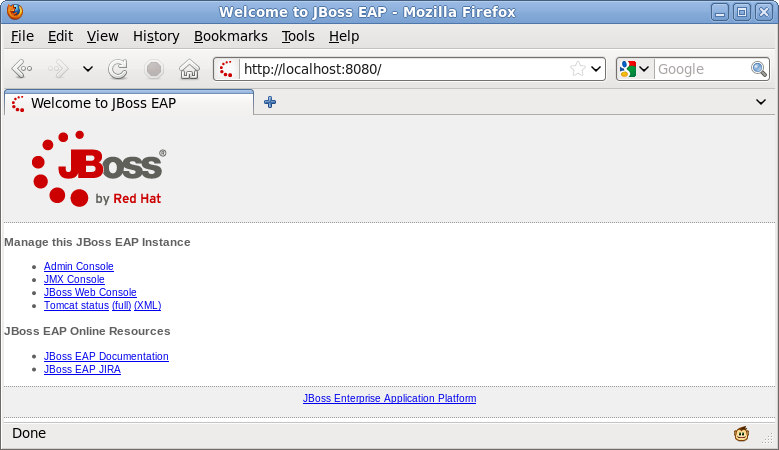779x450 pixels.
Task: Open the Tools menu
Action: (x=298, y=36)
